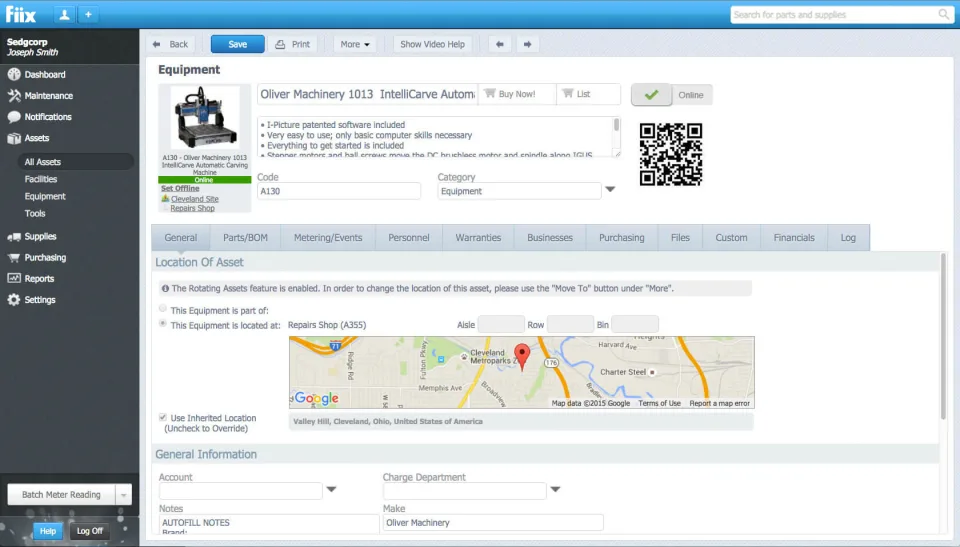960x547 pixels.
Task: Toggle the green Online status checkmark
Action: click(x=651, y=95)
